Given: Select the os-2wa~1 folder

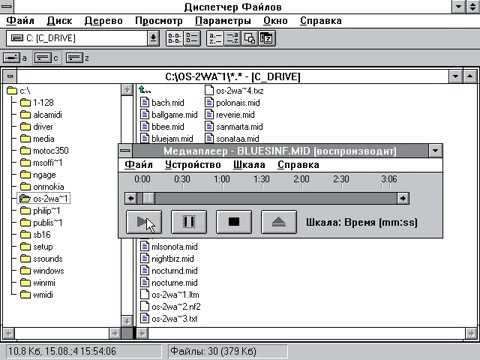Looking at the screenshot, I should click(x=44, y=199).
